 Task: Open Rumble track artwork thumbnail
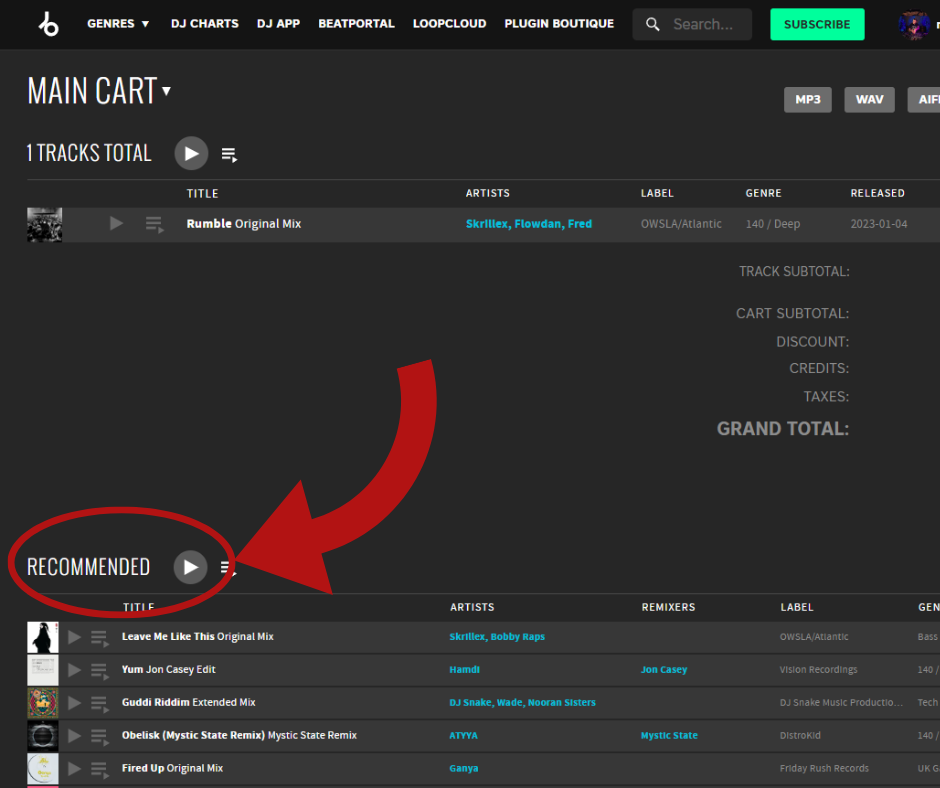point(44,225)
